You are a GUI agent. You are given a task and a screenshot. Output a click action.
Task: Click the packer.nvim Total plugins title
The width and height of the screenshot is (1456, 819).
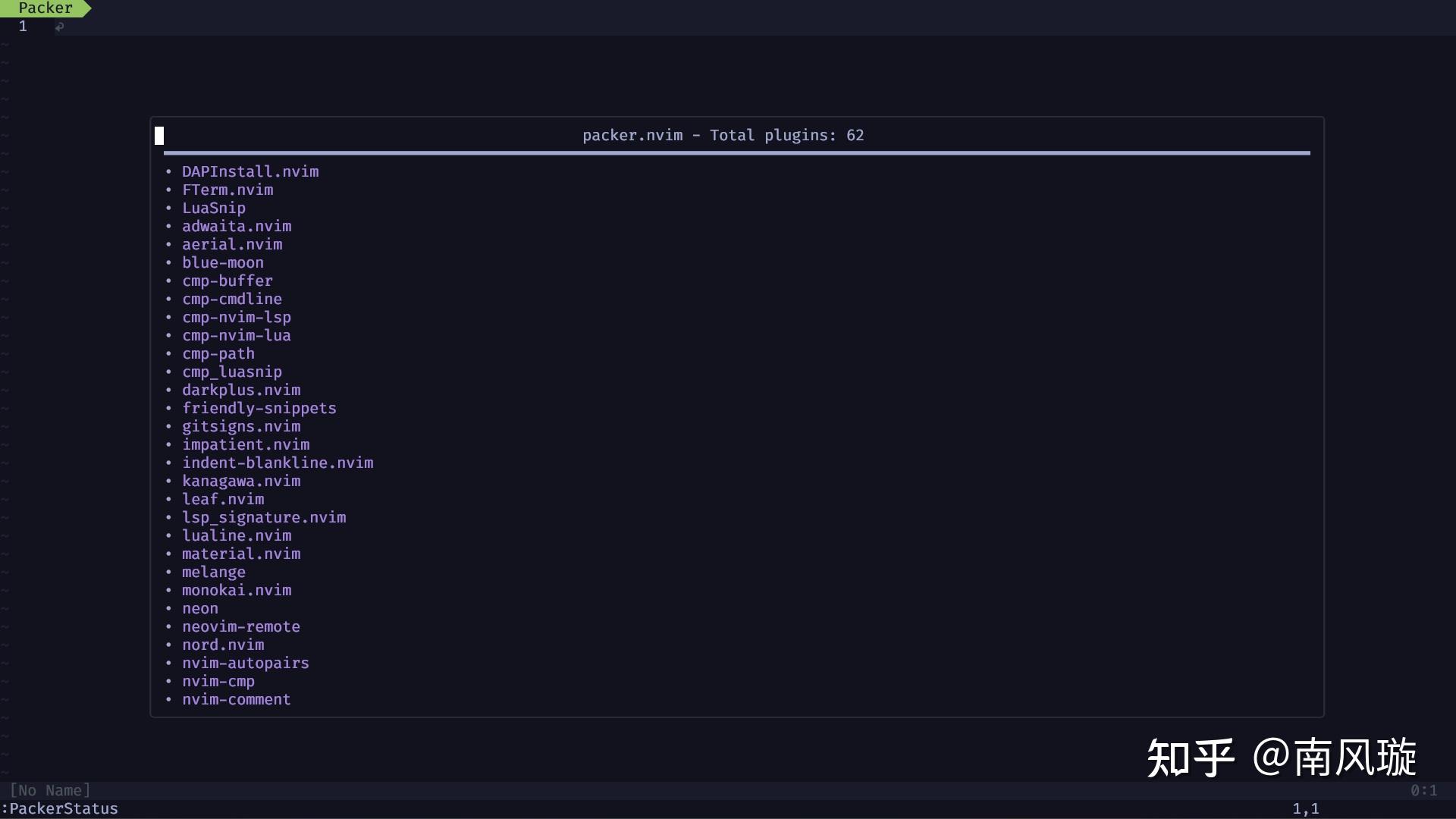(723, 135)
